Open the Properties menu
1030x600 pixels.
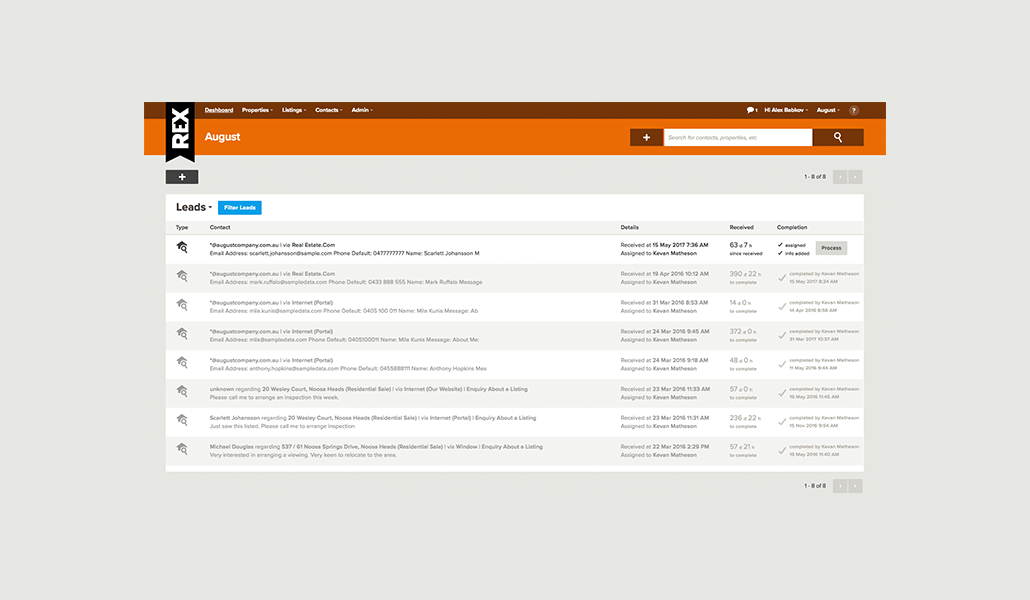pyautogui.click(x=257, y=110)
